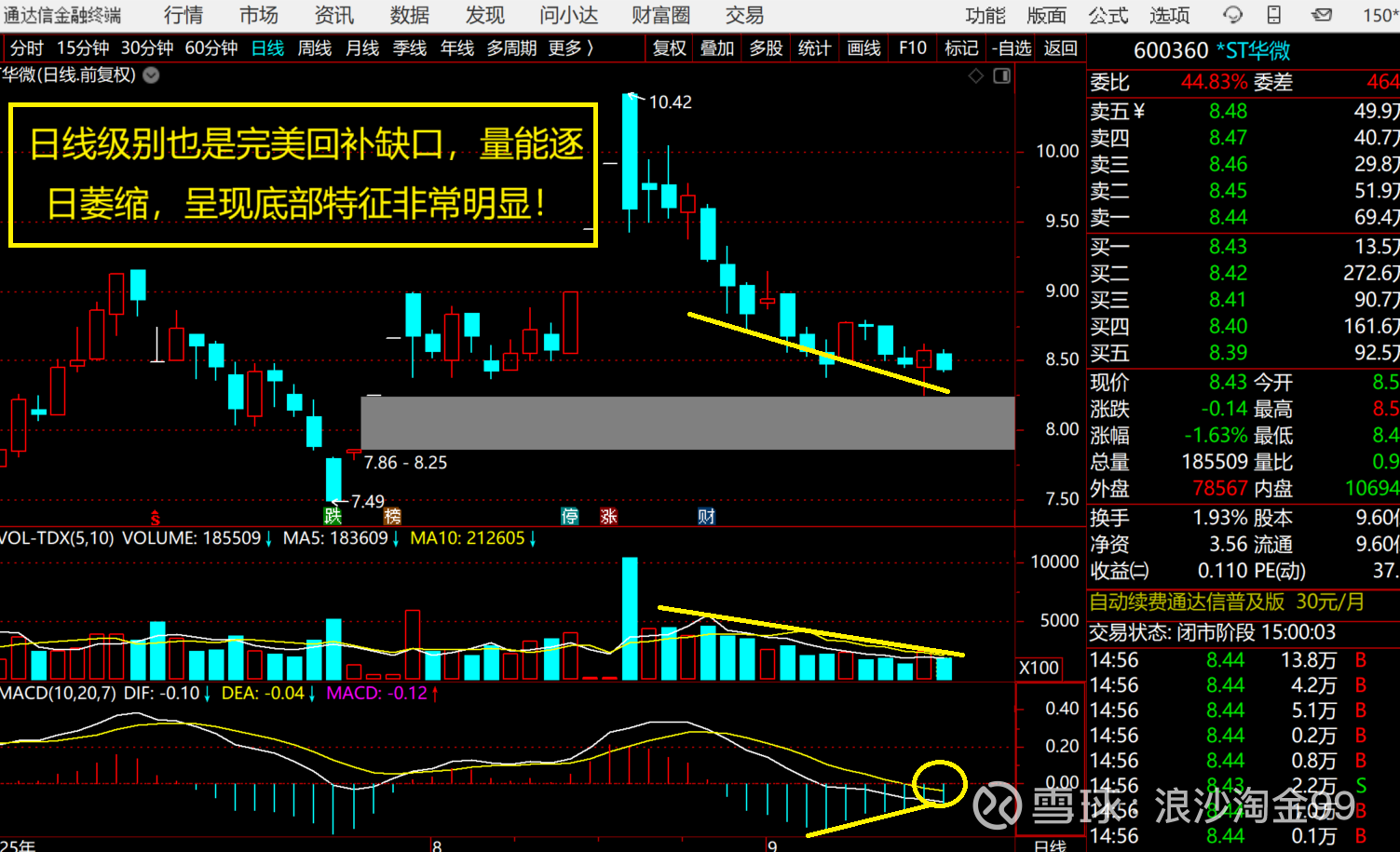Open the 画线 drawing tools
Image resolution: width=1400 pixels, height=852 pixels.
tap(864, 47)
